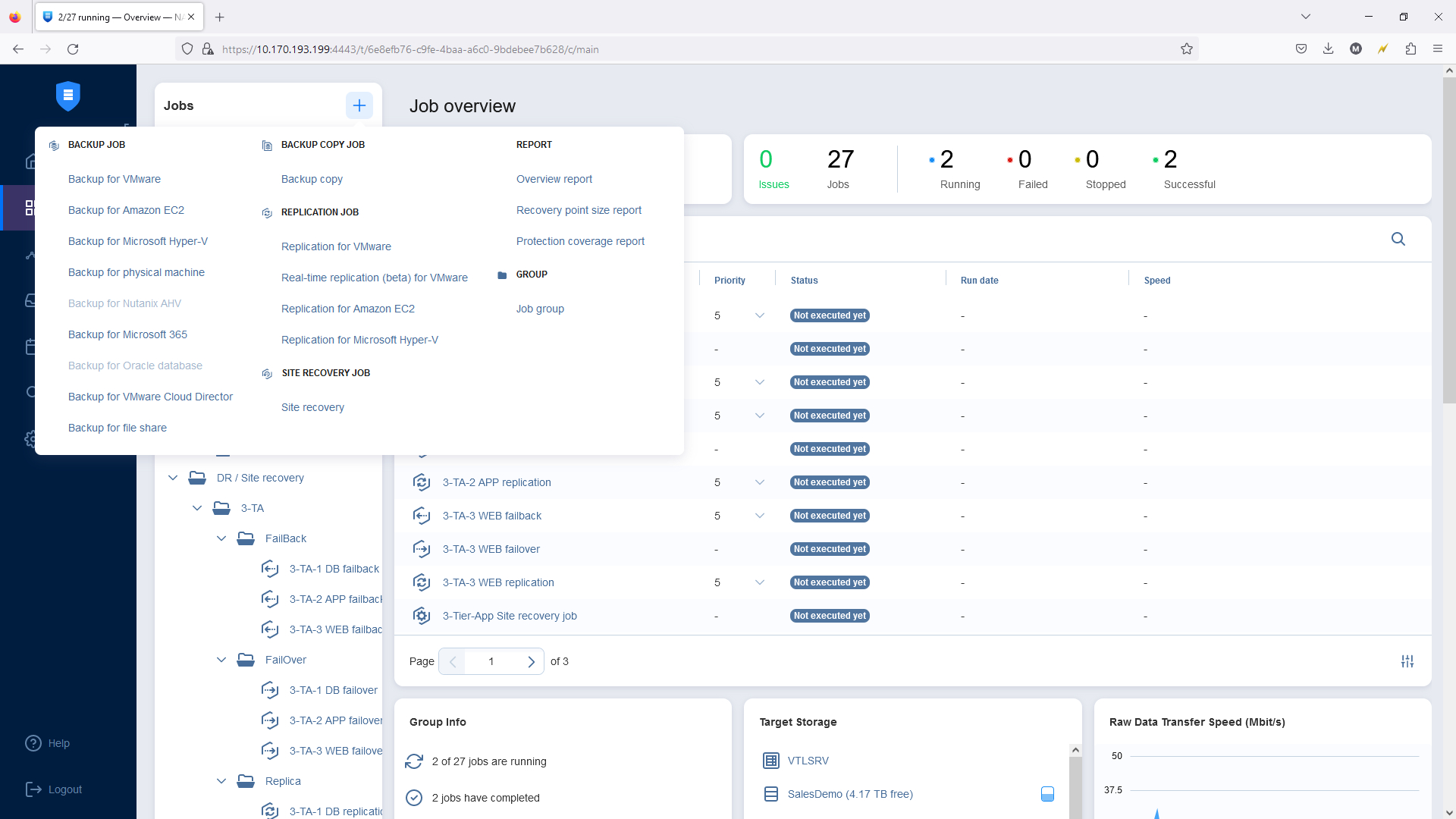
Task: Expand the priority dropdown for 3-TA-3 WEB replication
Action: click(761, 582)
